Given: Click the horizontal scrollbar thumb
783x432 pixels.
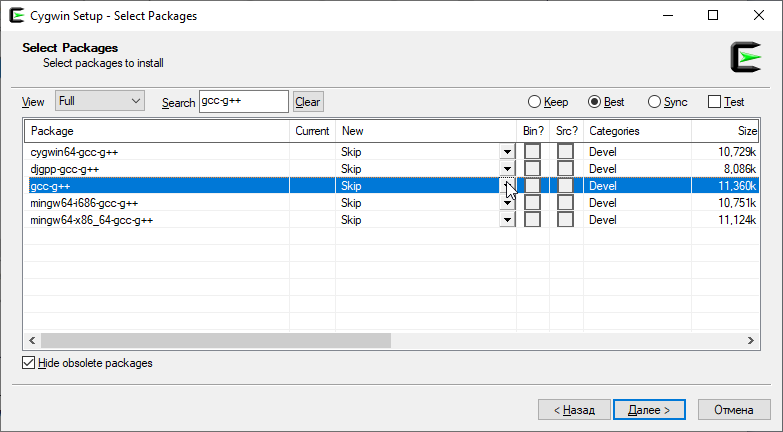Looking at the screenshot, I should pyautogui.click(x=215, y=341).
